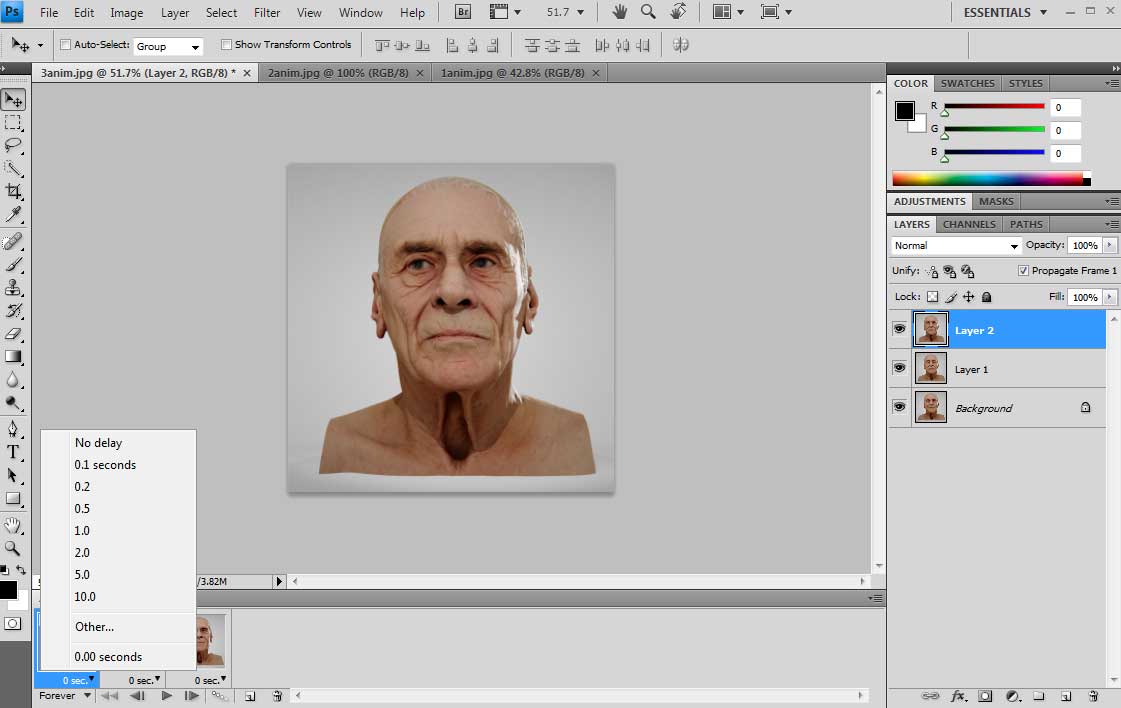Uncheck Propagate Frame 1
The height and width of the screenshot is (708, 1121).
pos(1023,271)
